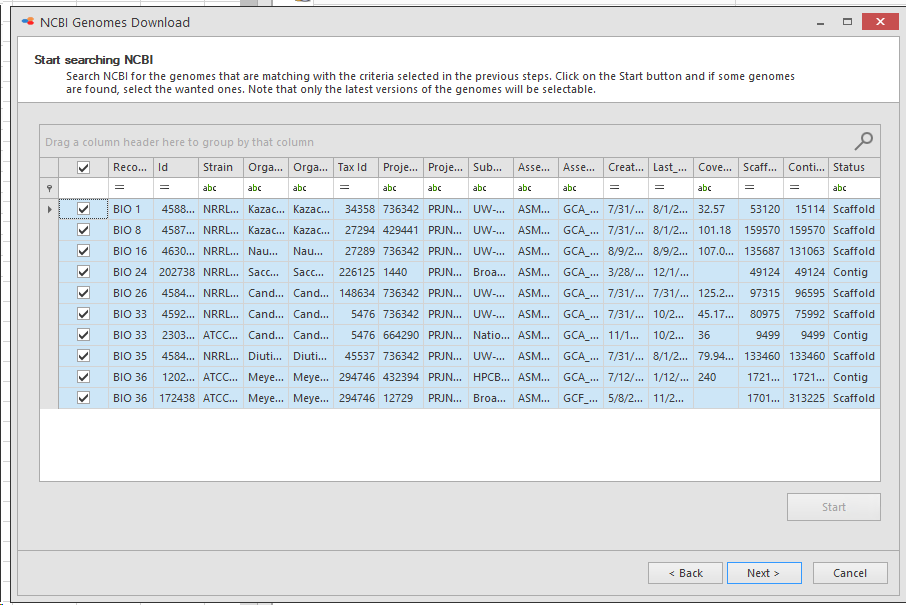The height and width of the screenshot is (605, 906).
Task: Uncheck the BIO 26 row checkbox
Action: pyautogui.click(x=83, y=293)
